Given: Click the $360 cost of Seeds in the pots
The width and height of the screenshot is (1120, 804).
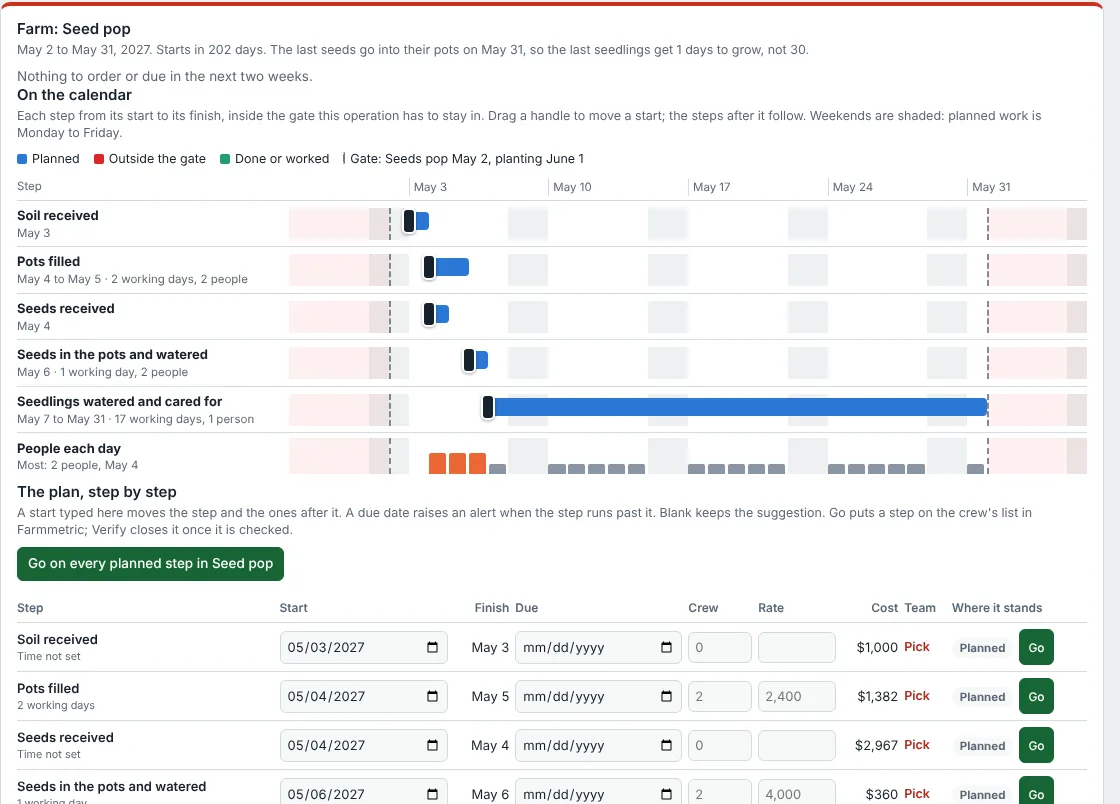Looking at the screenshot, I should 881,794.
